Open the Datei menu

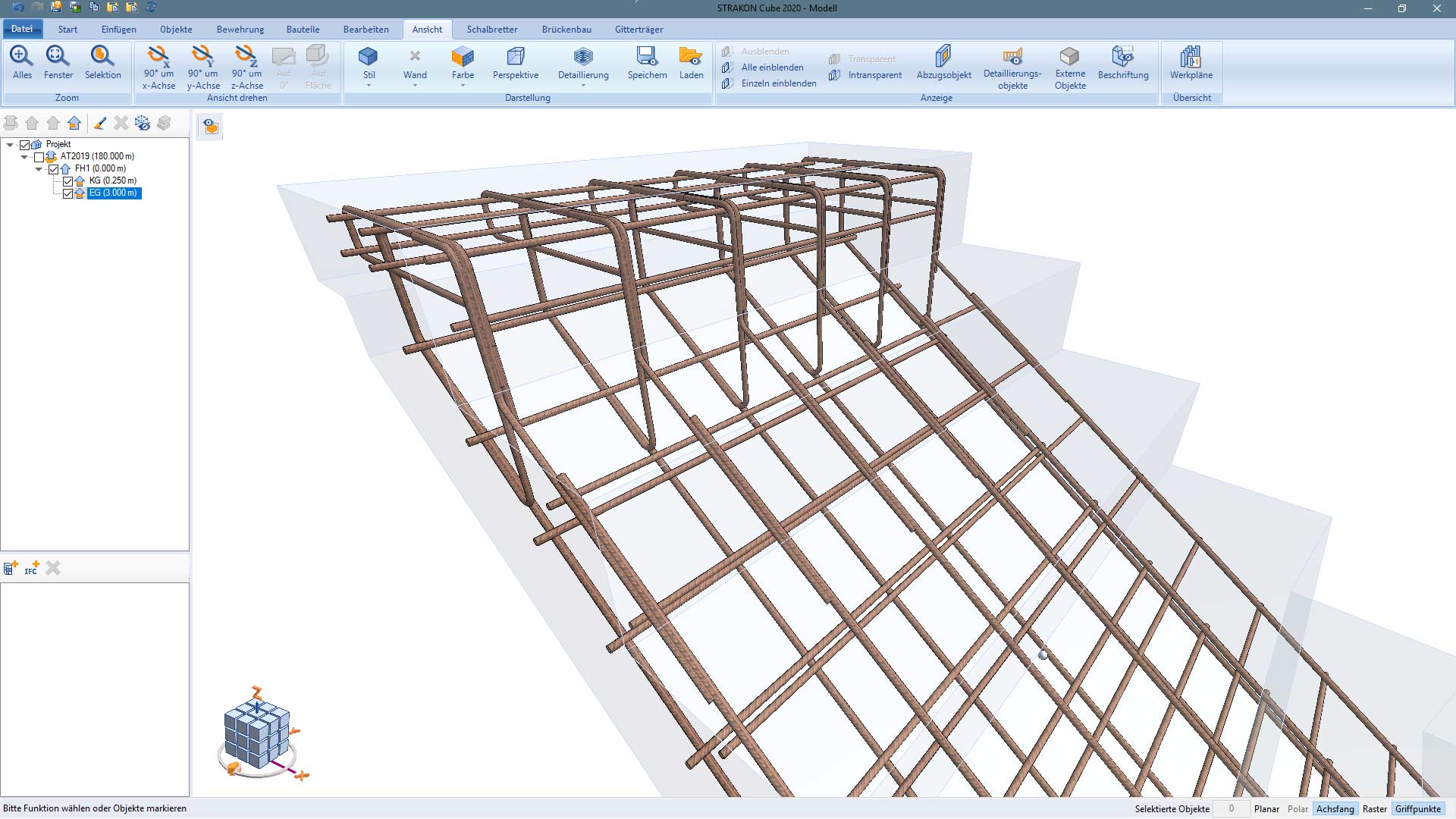click(x=22, y=29)
